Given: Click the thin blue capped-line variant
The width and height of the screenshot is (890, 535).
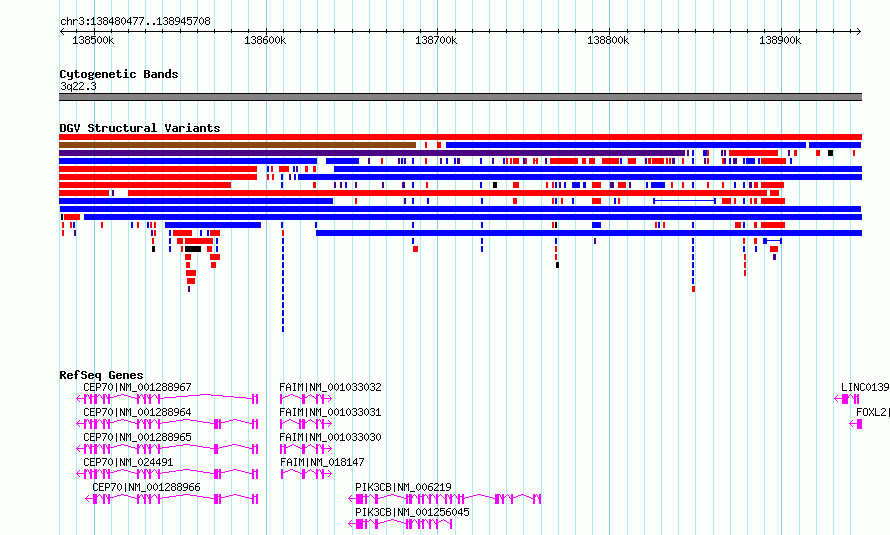Looking at the screenshot, I should pos(684,201).
